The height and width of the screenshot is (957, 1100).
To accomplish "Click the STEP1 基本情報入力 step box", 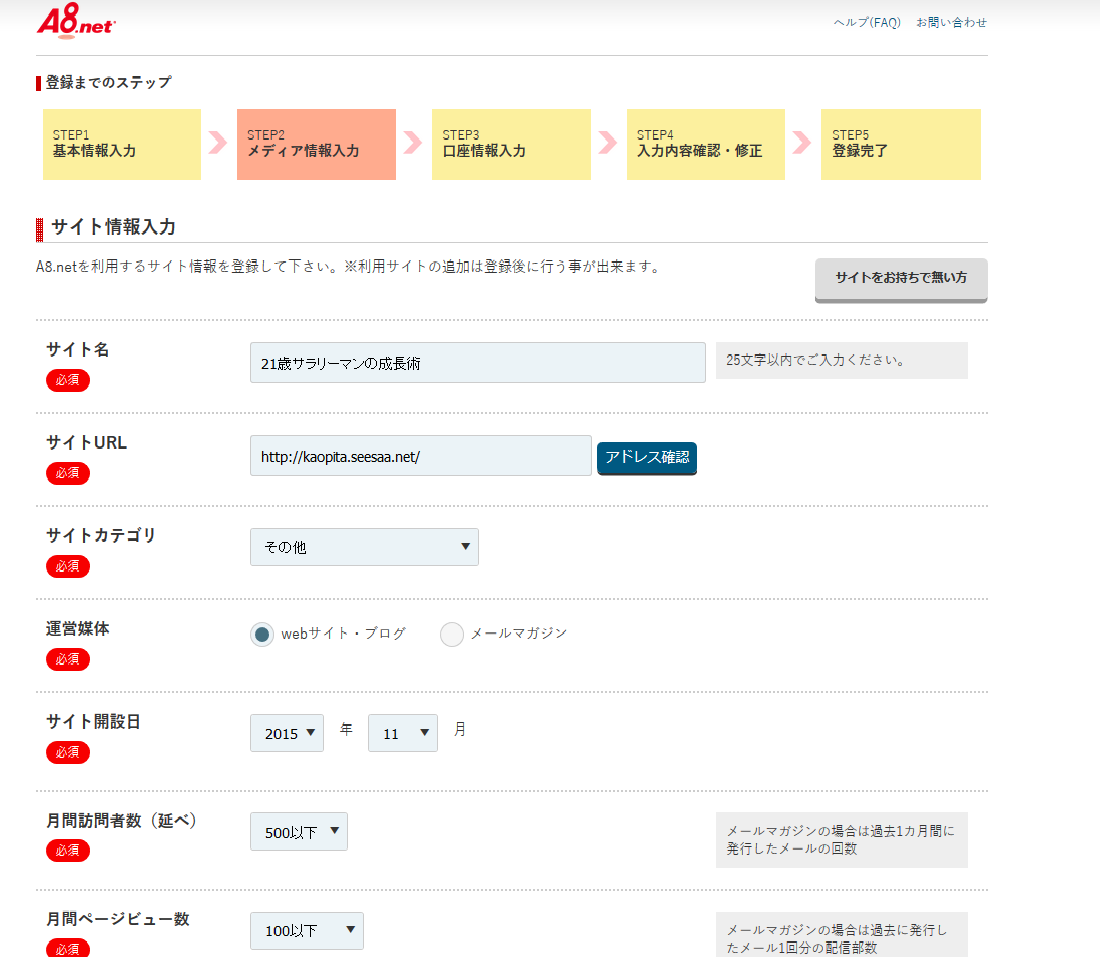I will (x=121, y=144).
